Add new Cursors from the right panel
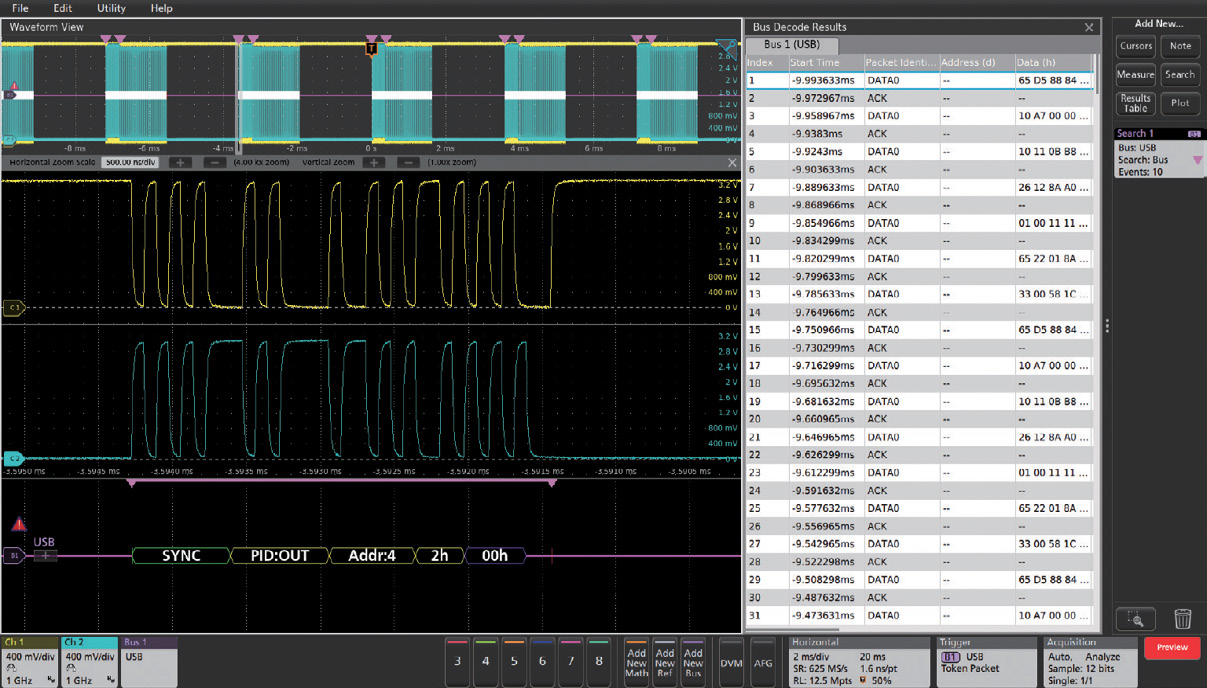The width and height of the screenshot is (1207, 688). click(x=1135, y=46)
